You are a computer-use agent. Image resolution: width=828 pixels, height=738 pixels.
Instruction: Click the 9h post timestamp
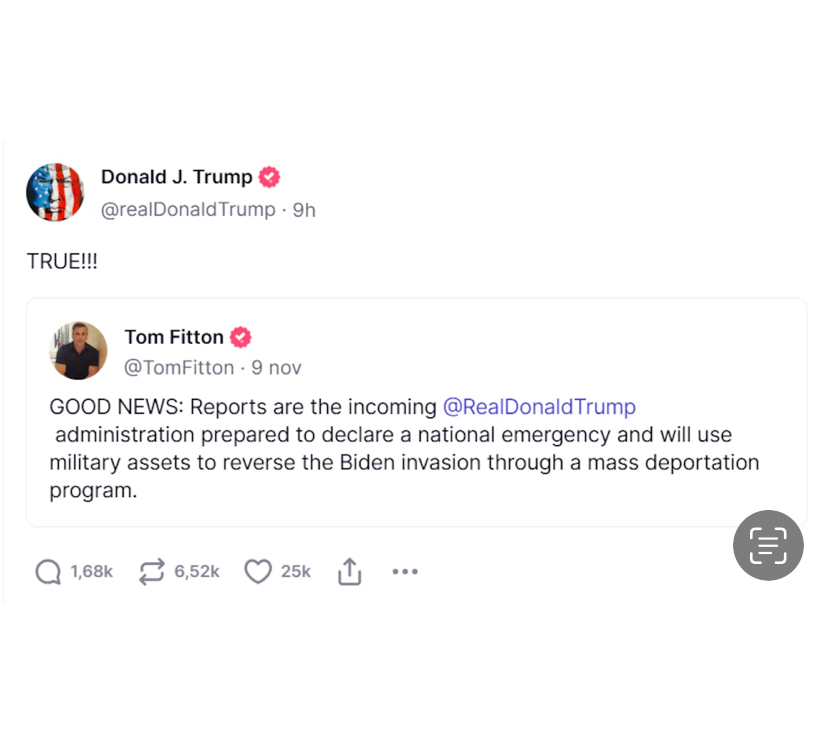tap(304, 209)
